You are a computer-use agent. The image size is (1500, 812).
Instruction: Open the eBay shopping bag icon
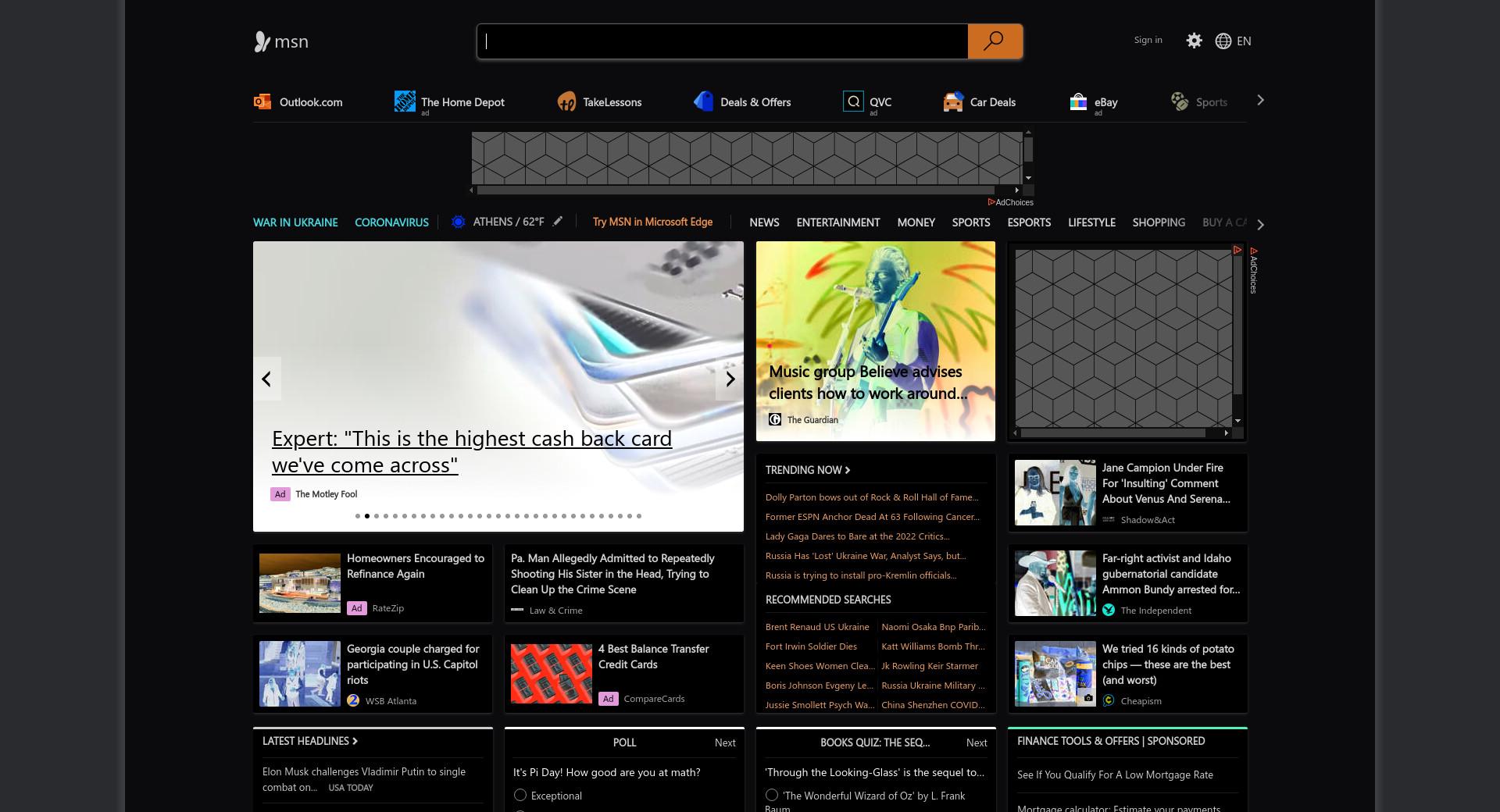point(1078,101)
